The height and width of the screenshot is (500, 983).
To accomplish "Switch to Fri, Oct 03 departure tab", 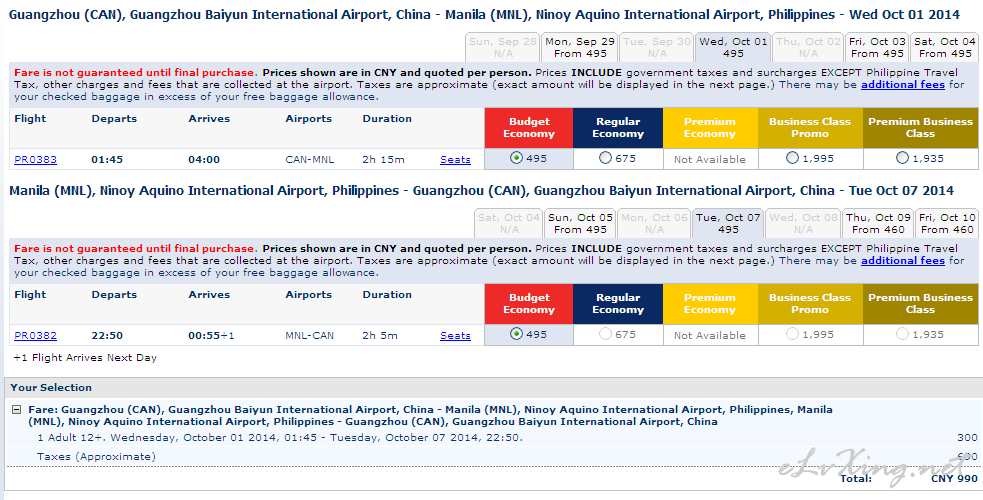I will [x=877, y=48].
